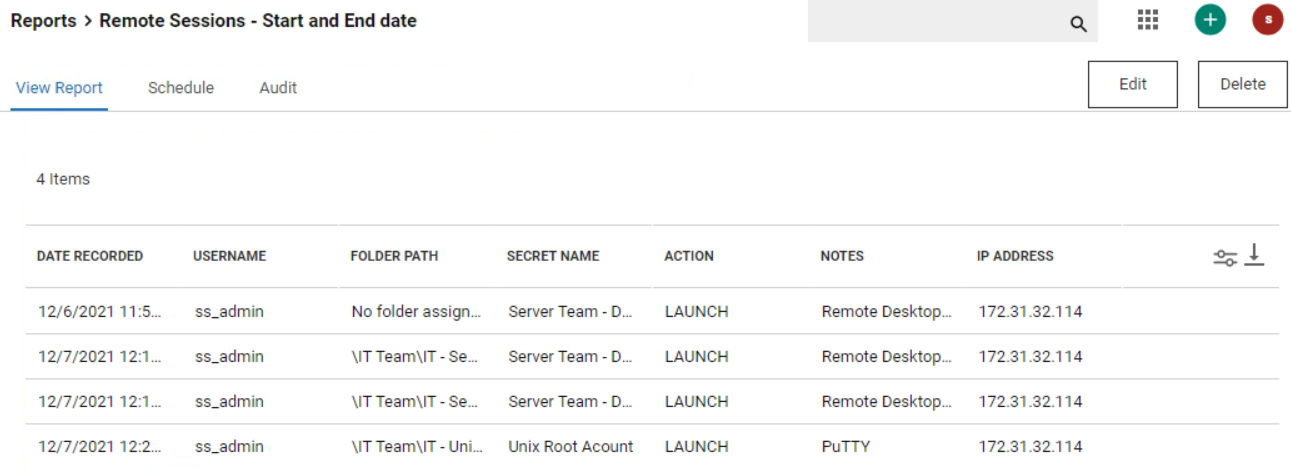Open the red user avatar menu
Screen dimensions: 1291x474
click(x=1268, y=20)
